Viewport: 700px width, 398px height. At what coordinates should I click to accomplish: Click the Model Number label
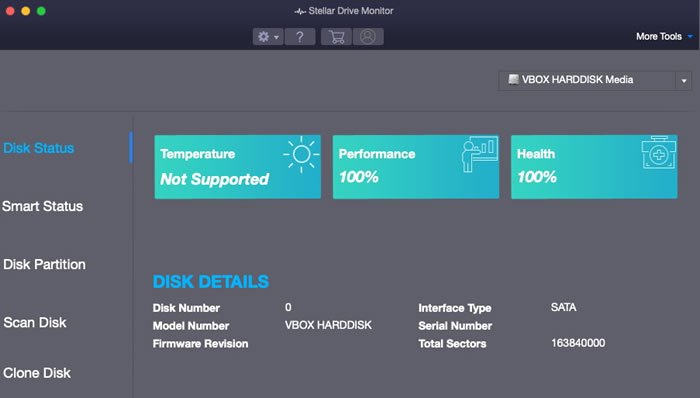(x=191, y=326)
